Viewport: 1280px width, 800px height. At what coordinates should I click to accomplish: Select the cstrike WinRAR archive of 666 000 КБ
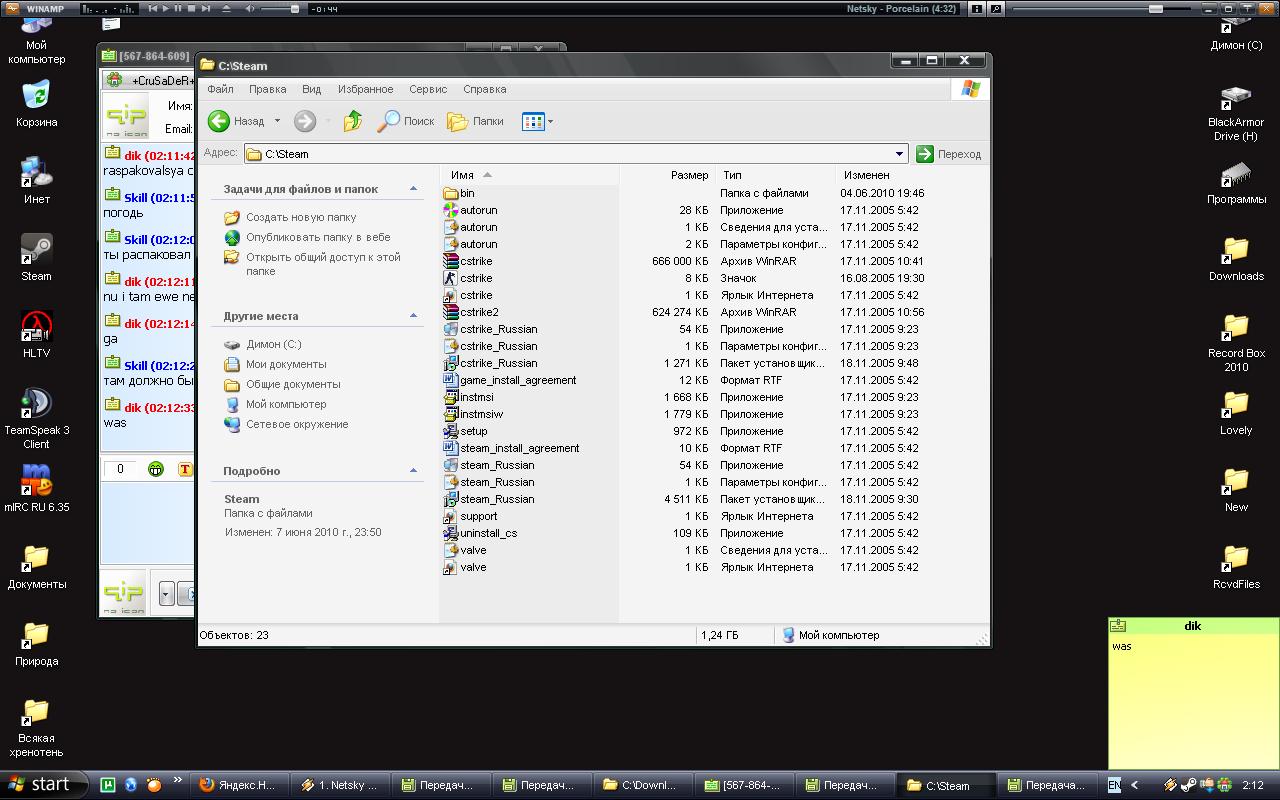pos(468,261)
